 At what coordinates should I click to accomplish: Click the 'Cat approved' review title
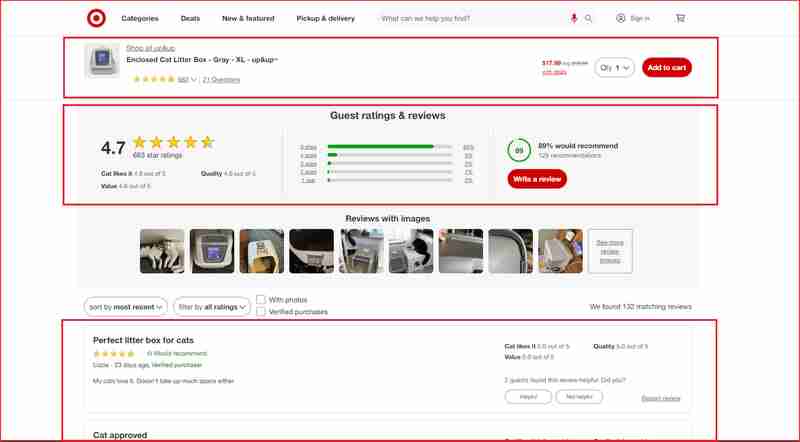point(120,435)
